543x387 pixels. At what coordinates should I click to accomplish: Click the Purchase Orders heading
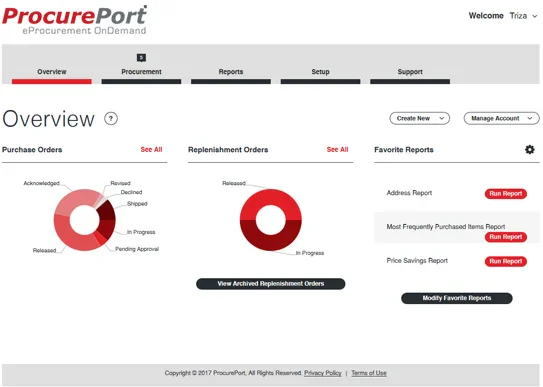(x=32, y=150)
